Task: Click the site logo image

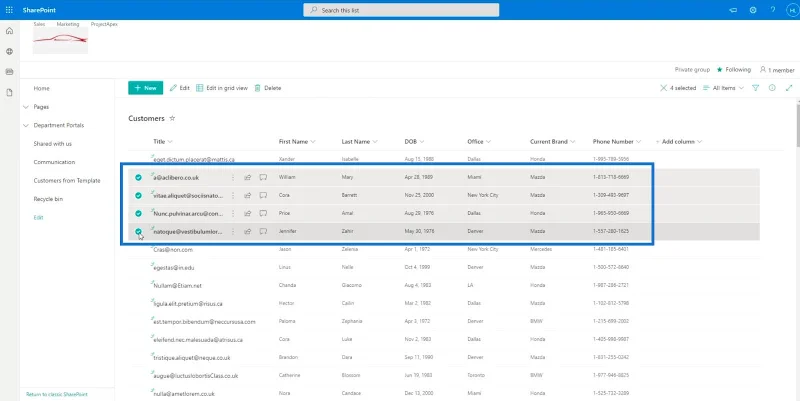Action: 60,40
